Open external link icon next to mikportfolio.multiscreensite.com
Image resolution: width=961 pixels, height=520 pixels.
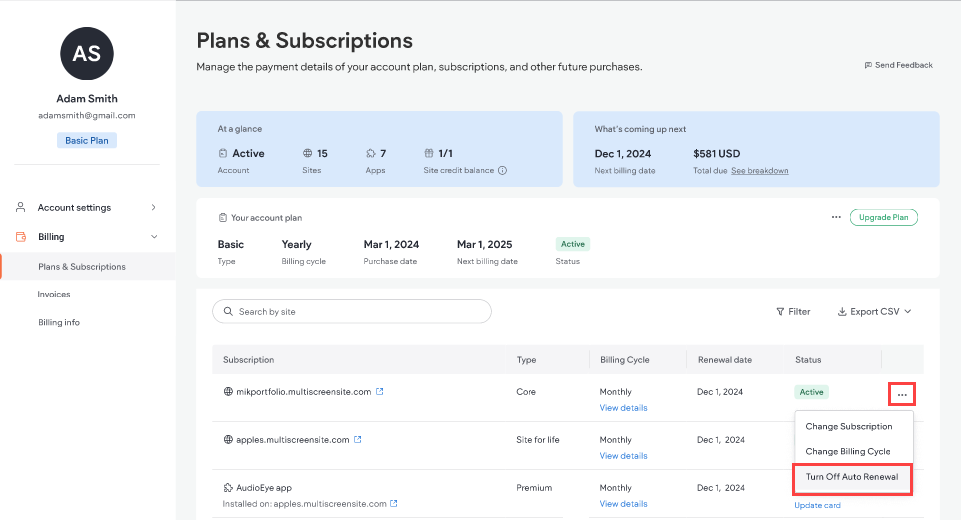point(380,392)
